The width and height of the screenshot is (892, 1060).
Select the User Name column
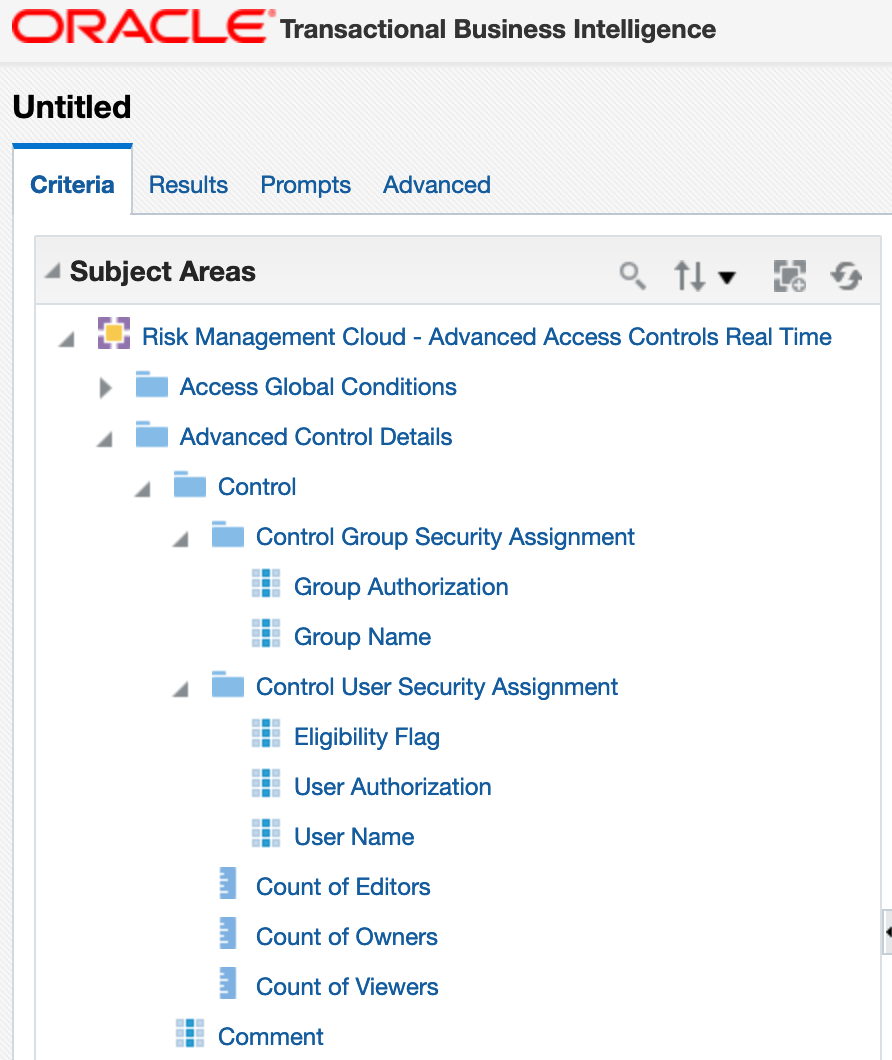354,837
